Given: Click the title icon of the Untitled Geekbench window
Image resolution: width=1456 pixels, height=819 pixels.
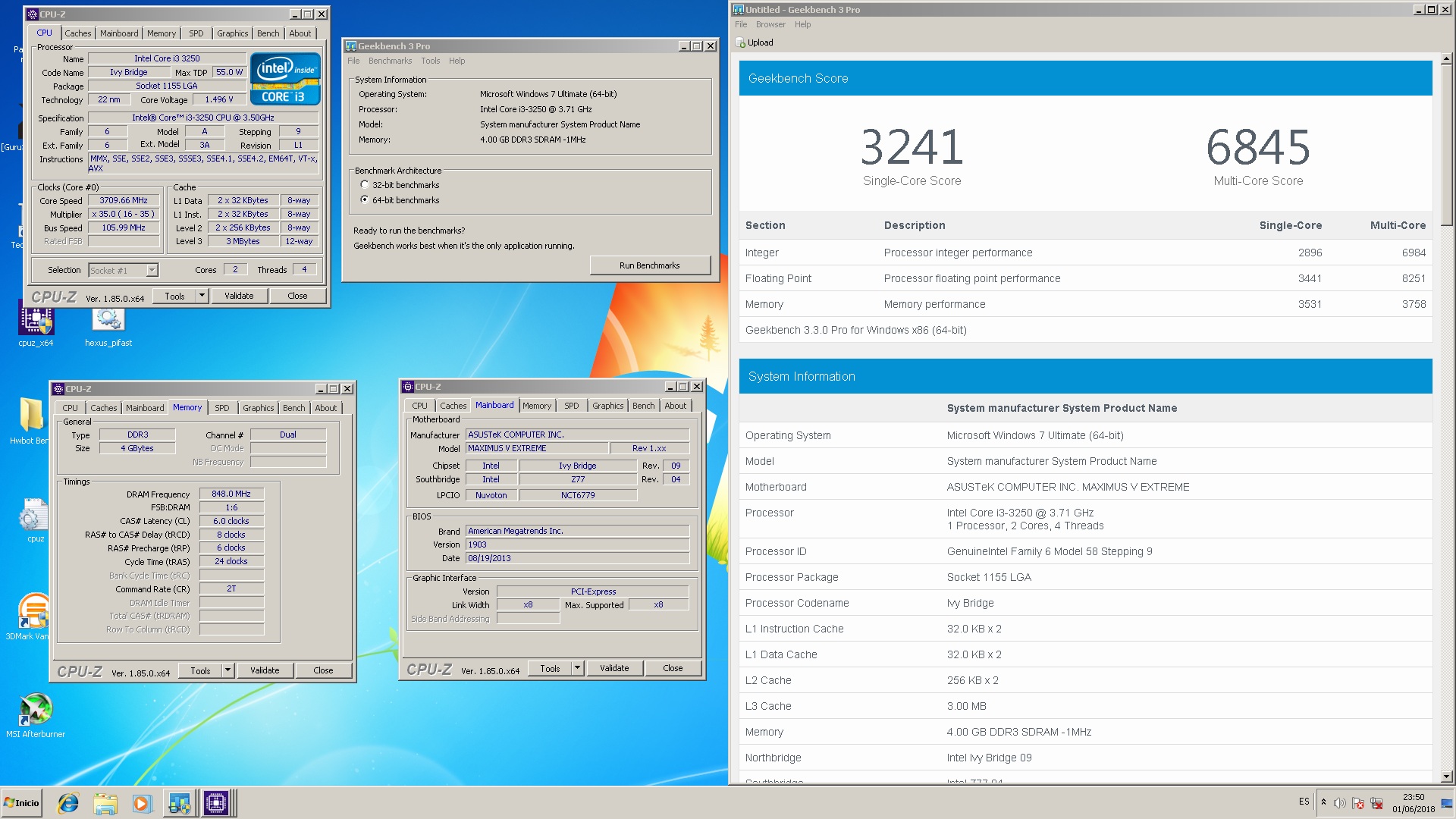Looking at the screenshot, I should pyautogui.click(x=739, y=10).
